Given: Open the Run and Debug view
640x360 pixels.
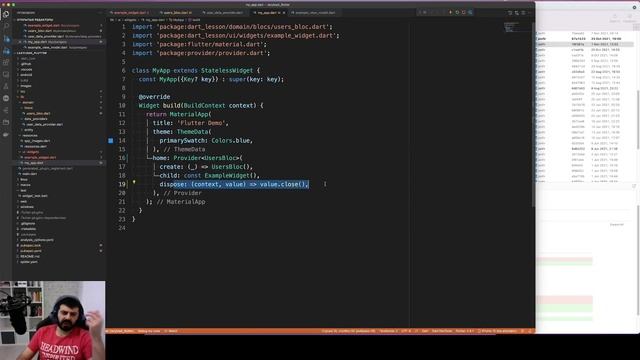Looking at the screenshot, I should [x=6, y=51].
